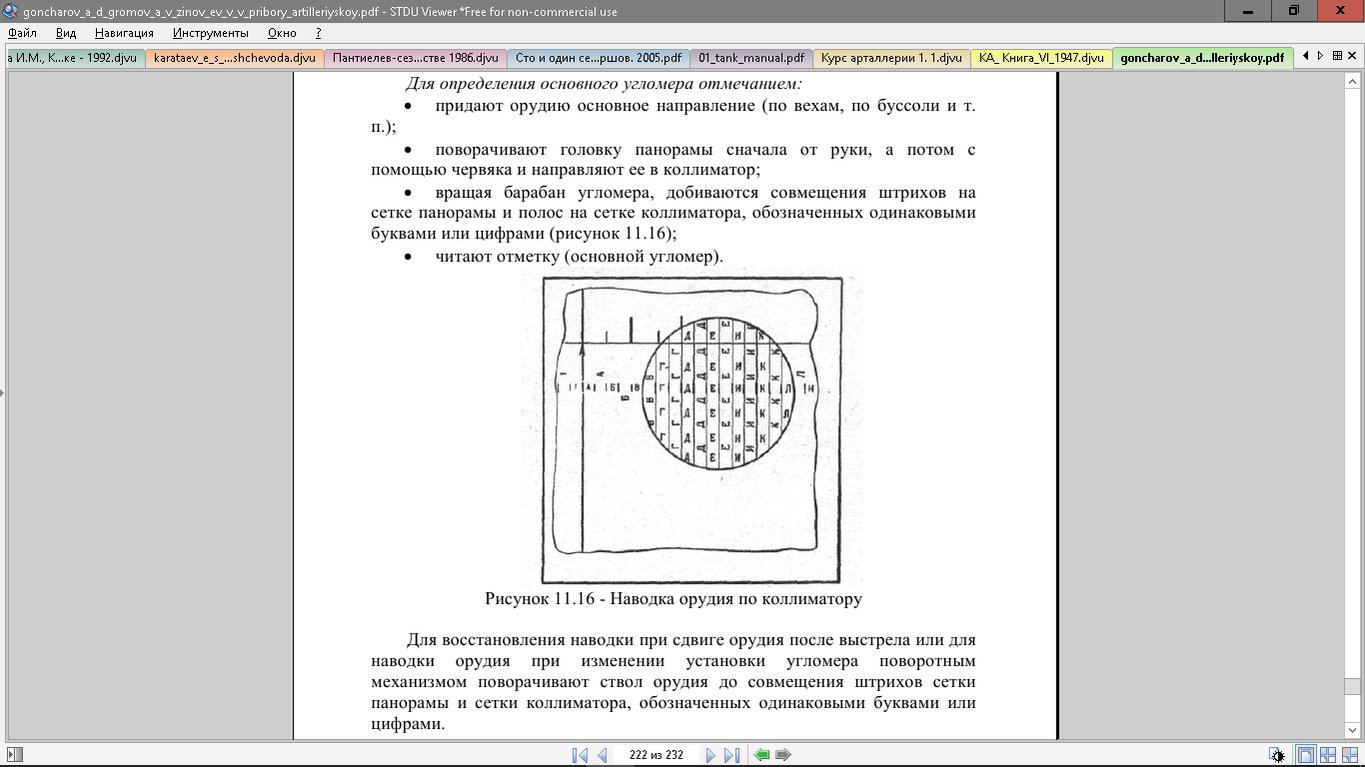Show the navigation sidebar panel icon

click(x=14, y=755)
